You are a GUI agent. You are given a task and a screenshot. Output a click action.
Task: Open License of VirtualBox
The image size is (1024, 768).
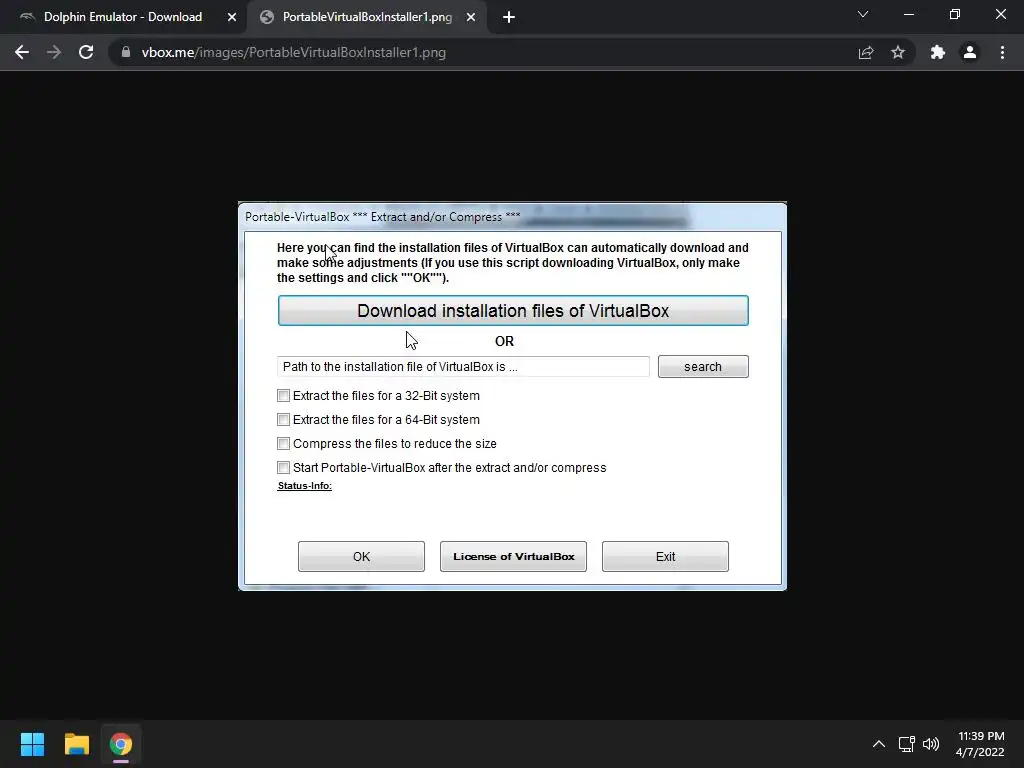[513, 556]
